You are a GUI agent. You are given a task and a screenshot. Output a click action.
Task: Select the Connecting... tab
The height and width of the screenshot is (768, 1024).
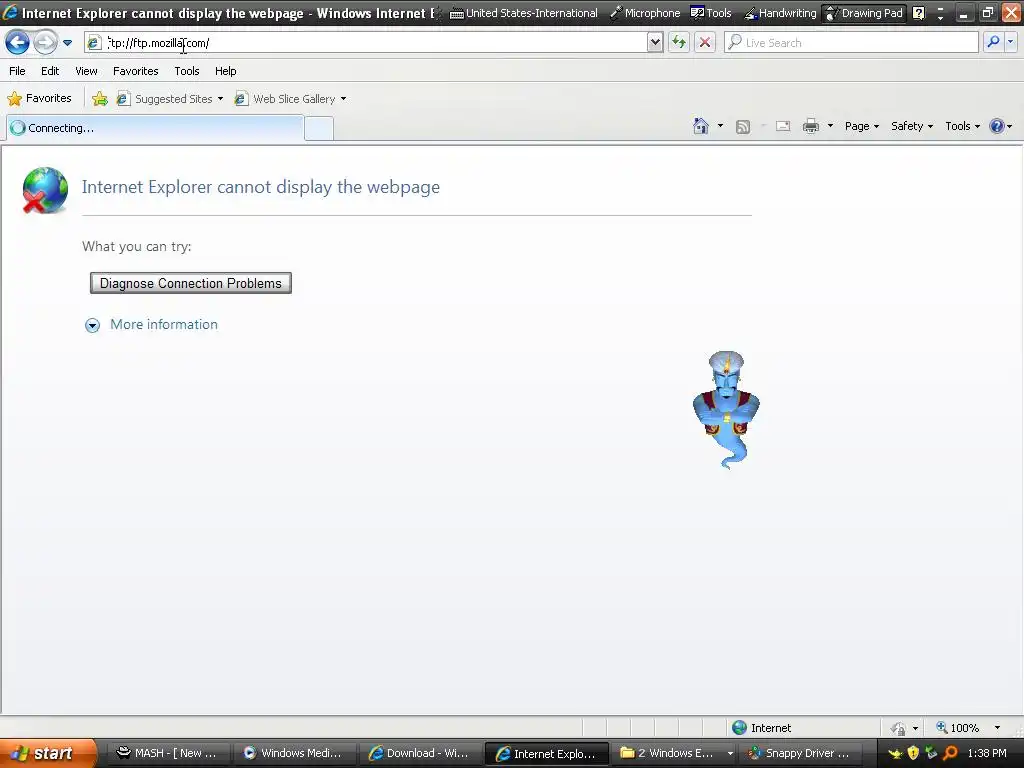tap(155, 127)
